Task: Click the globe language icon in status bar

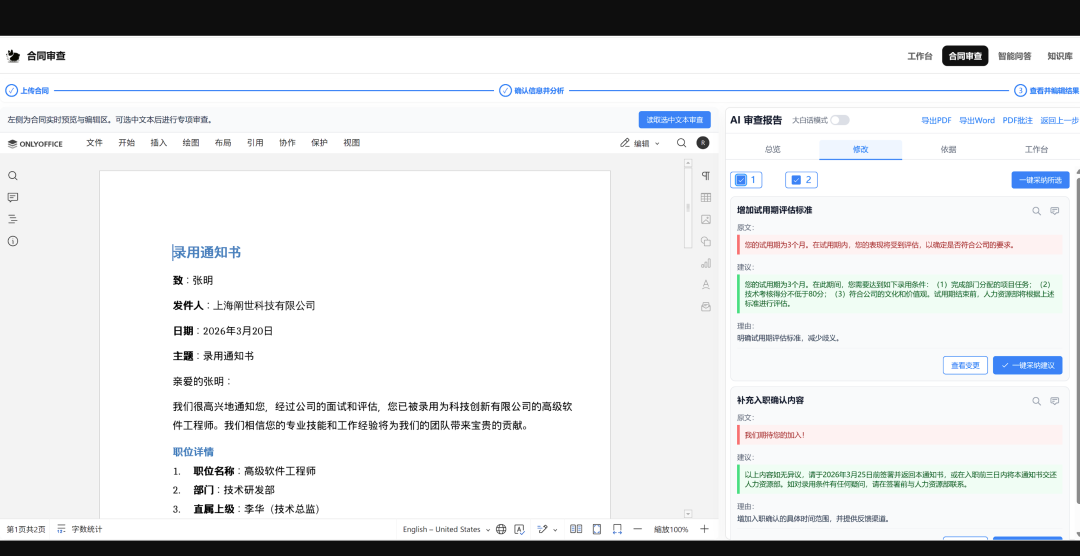Action: click(501, 529)
